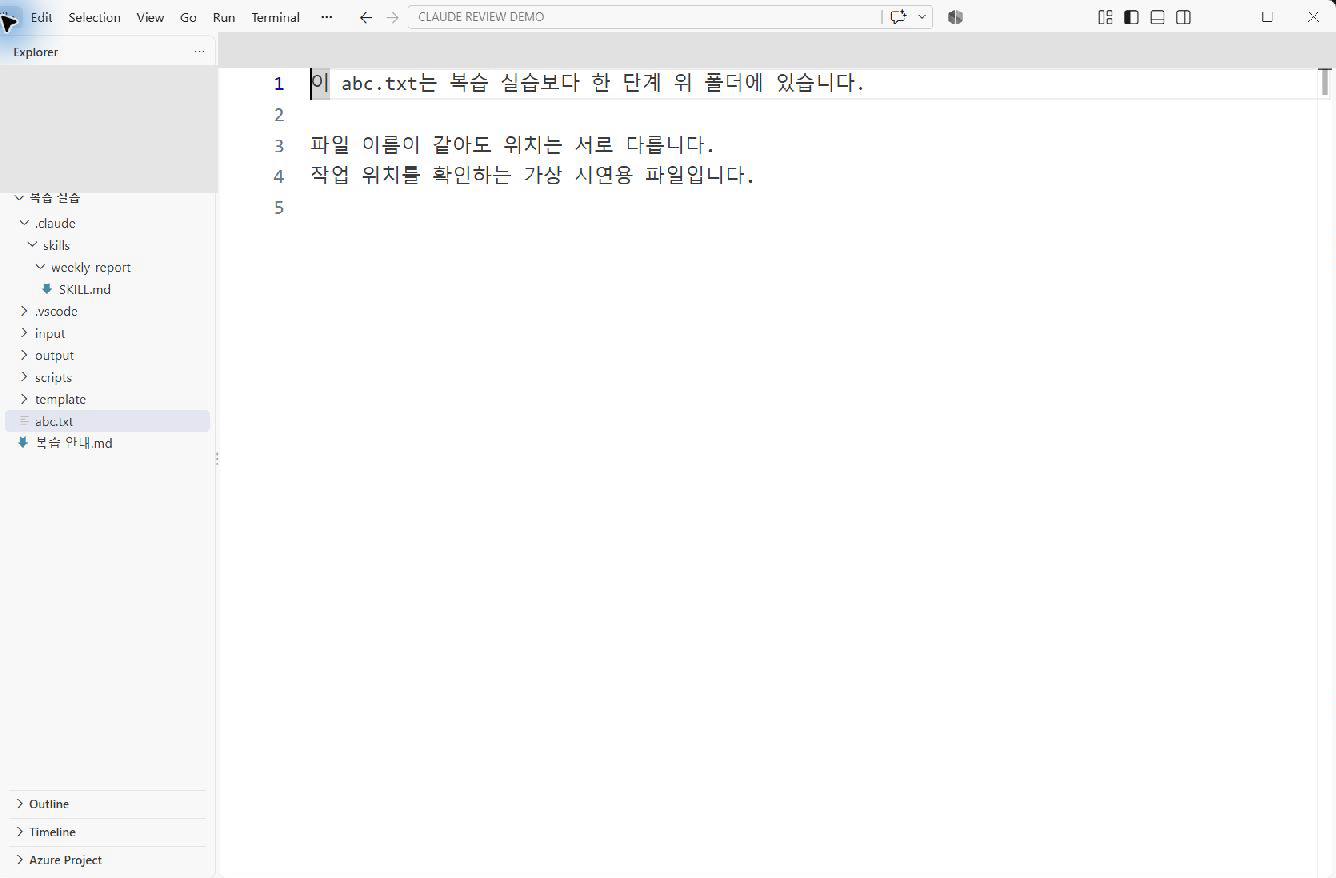Open the dropdown arrow beside the chat icon

[922, 17]
